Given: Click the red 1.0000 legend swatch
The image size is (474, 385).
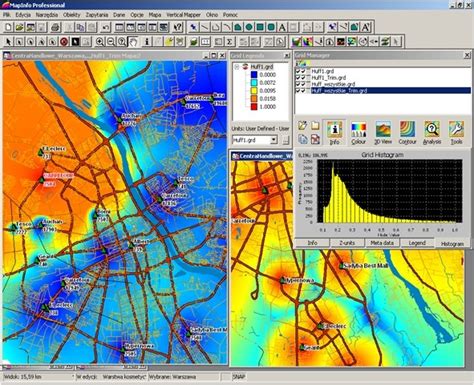Looking at the screenshot, I should click(x=254, y=107).
